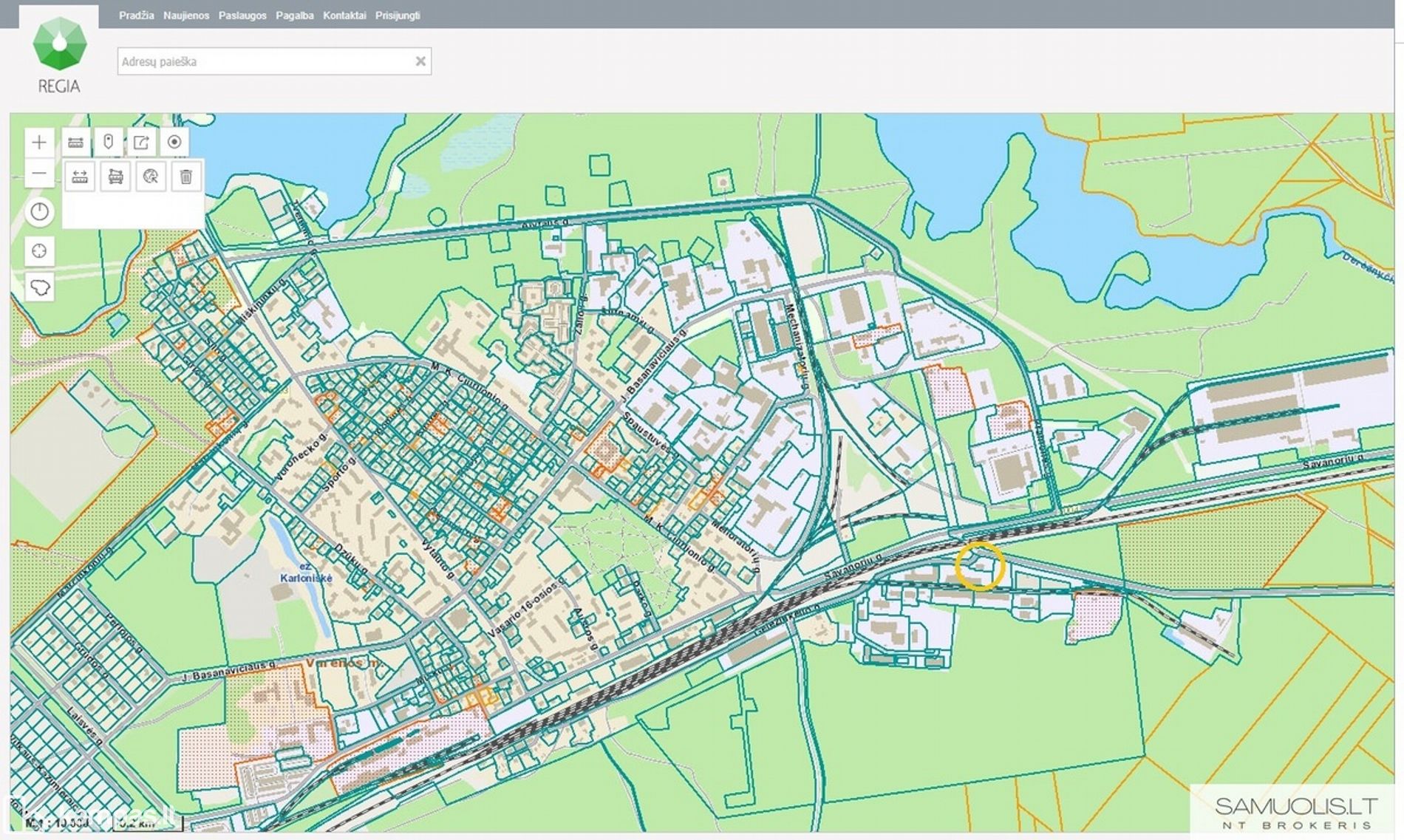Select the measure area polygon tool
The height and width of the screenshot is (840, 1404).
pos(115,177)
